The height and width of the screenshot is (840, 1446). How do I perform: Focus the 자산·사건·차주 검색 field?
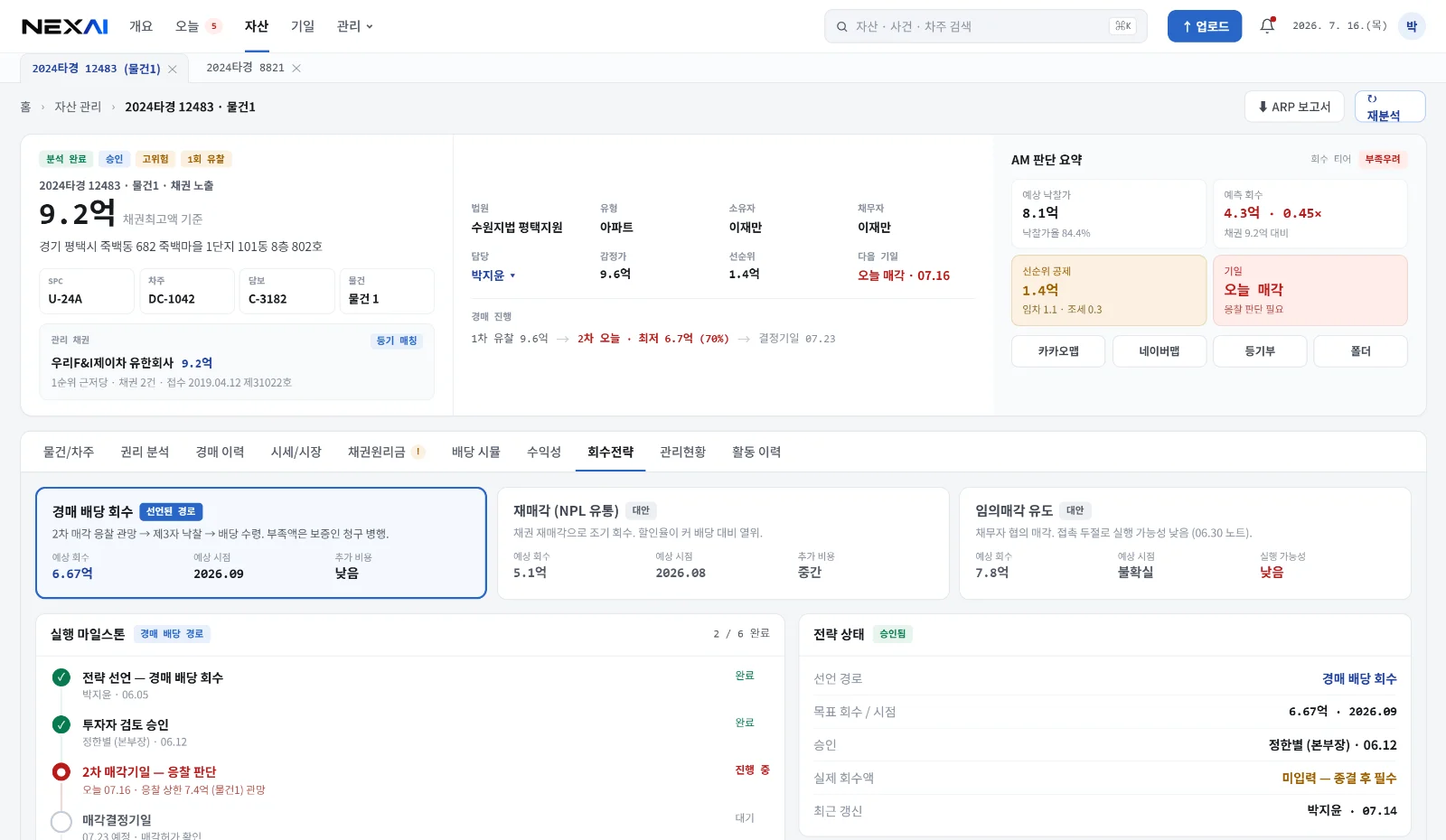(985, 26)
